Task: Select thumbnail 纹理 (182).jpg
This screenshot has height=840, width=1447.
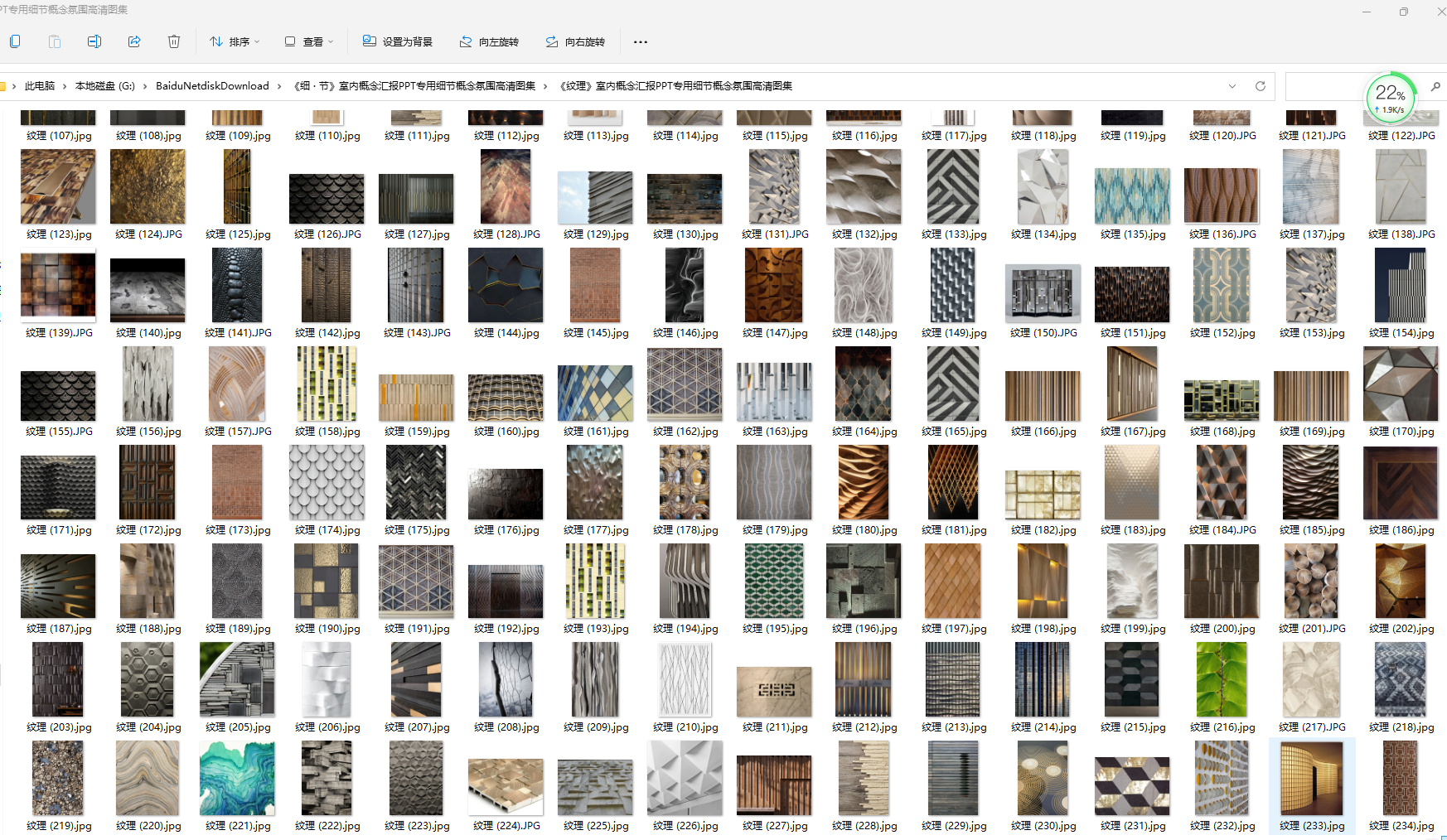Action: click(1043, 495)
